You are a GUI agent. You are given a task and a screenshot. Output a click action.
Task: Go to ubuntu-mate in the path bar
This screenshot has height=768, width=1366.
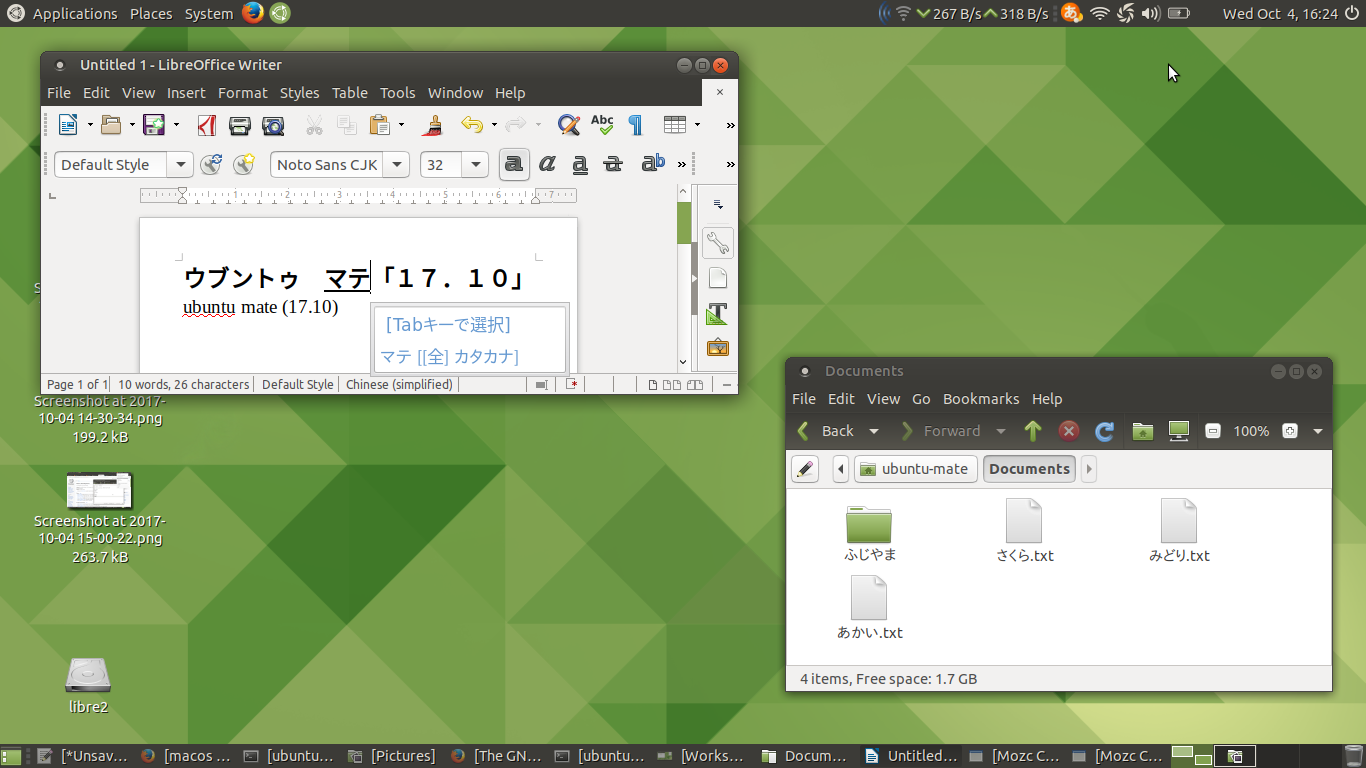click(915, 469)
